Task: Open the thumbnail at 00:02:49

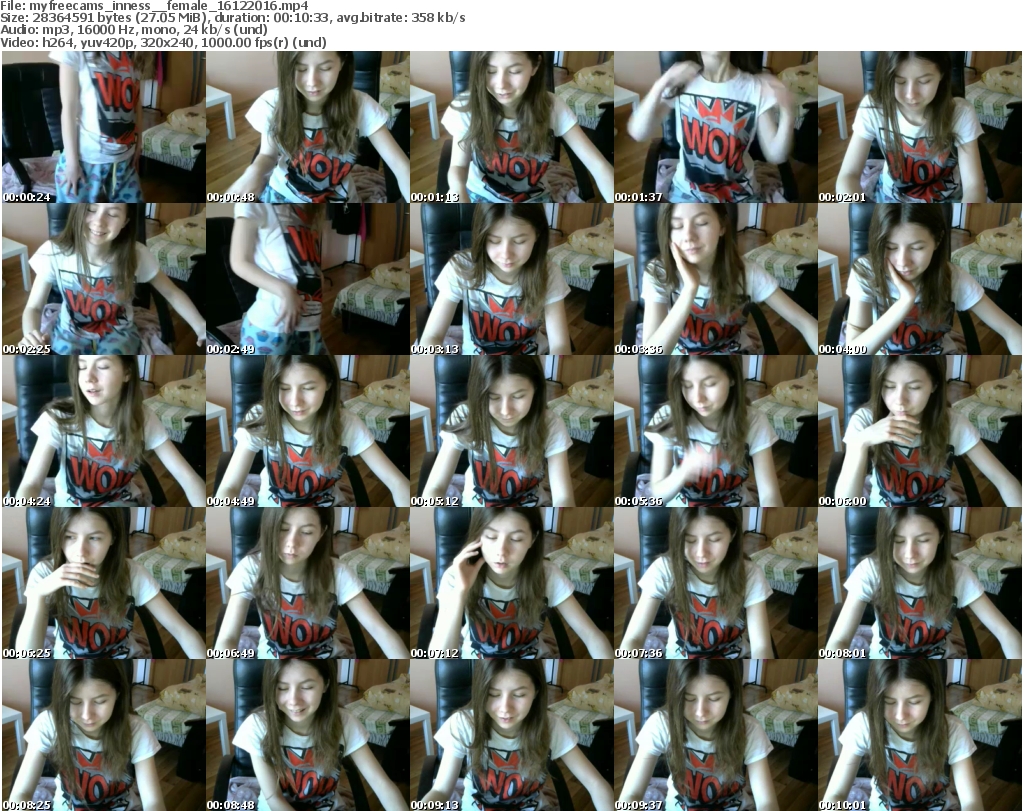Action: click(307, 279)
